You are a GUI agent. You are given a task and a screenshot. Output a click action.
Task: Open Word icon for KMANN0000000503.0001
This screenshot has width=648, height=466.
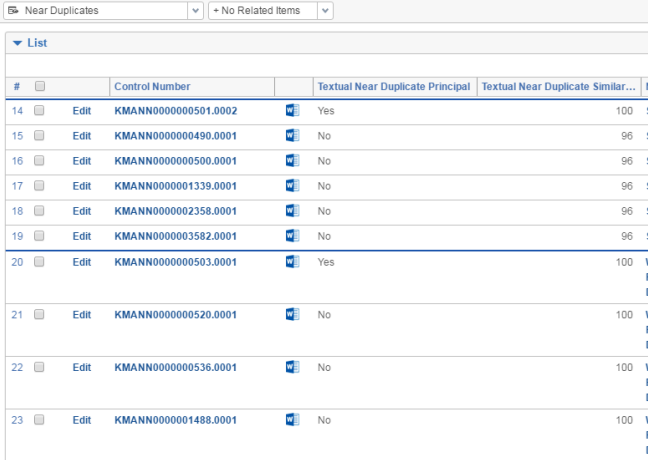(x=293, y=262)
